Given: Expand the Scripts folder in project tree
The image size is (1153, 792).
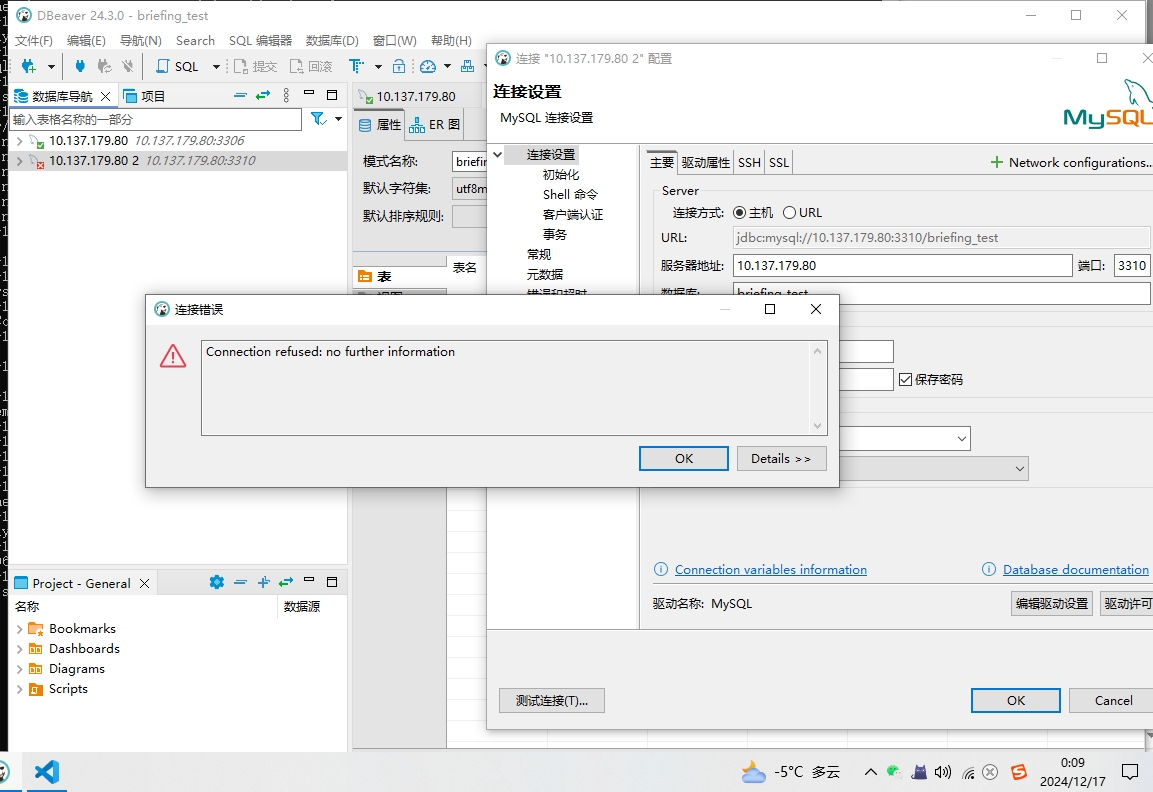Looking at the screenshot, I should (x=19, y=689).
